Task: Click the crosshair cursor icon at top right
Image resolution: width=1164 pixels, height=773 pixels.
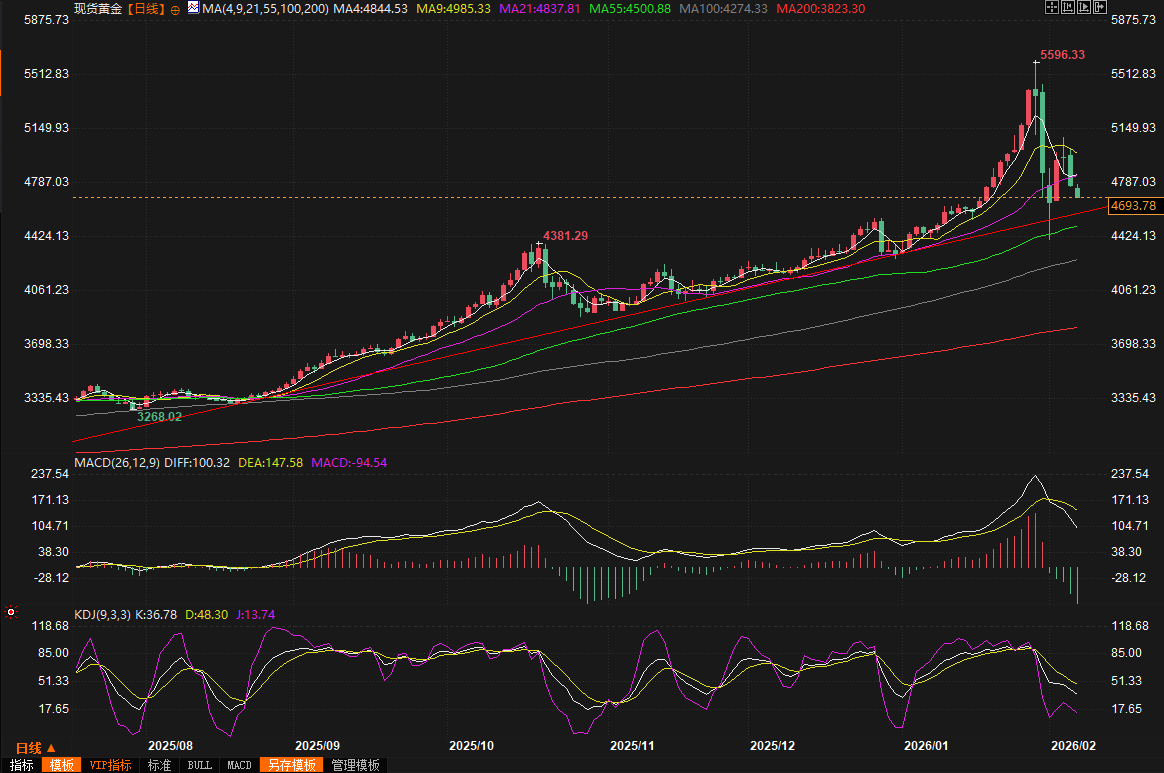Action: coord(1051,8)
